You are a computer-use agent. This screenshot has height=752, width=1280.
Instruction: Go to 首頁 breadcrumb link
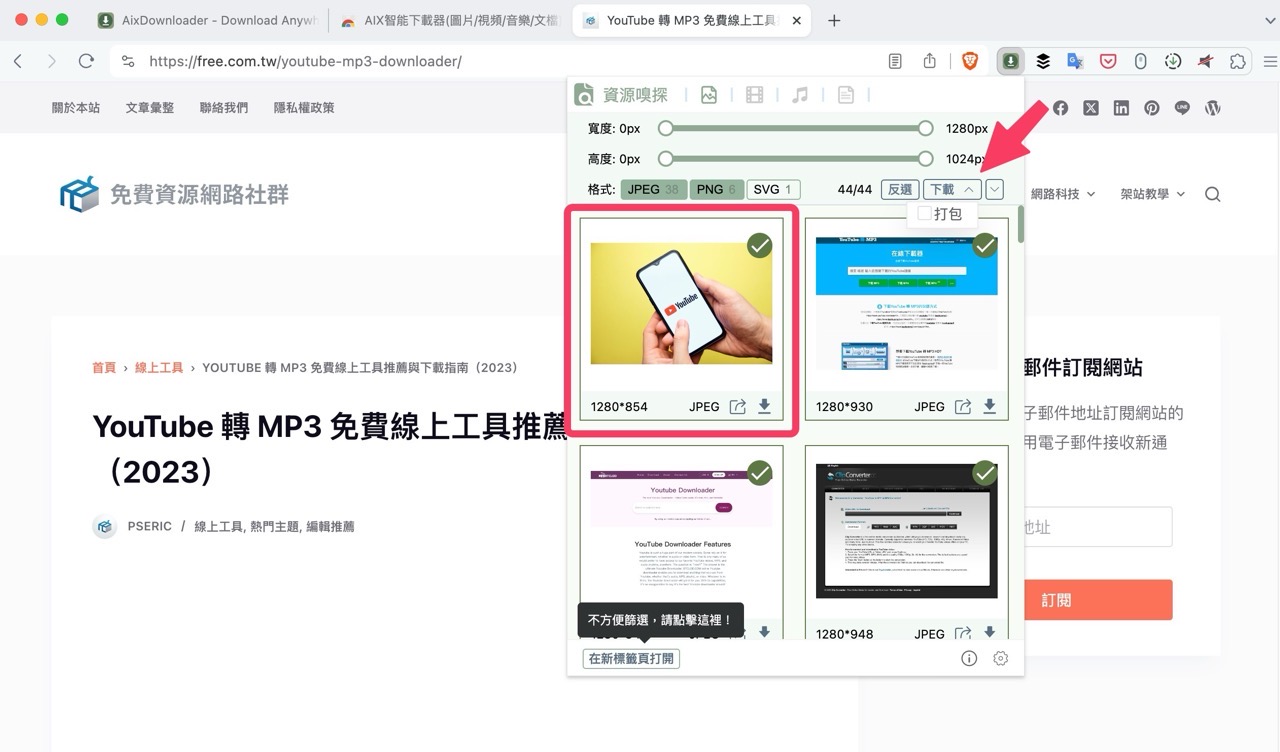click(x=104, y=368)
